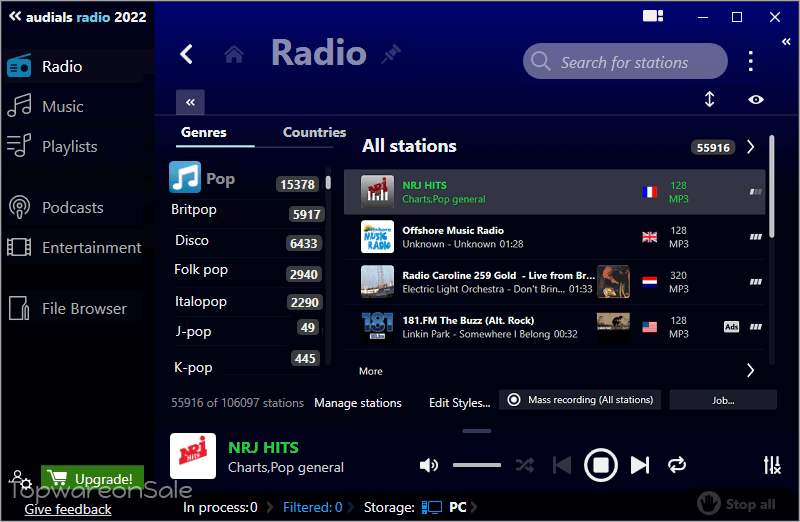Open 181.FM The Buzz row options icon

tap(756, 327)
